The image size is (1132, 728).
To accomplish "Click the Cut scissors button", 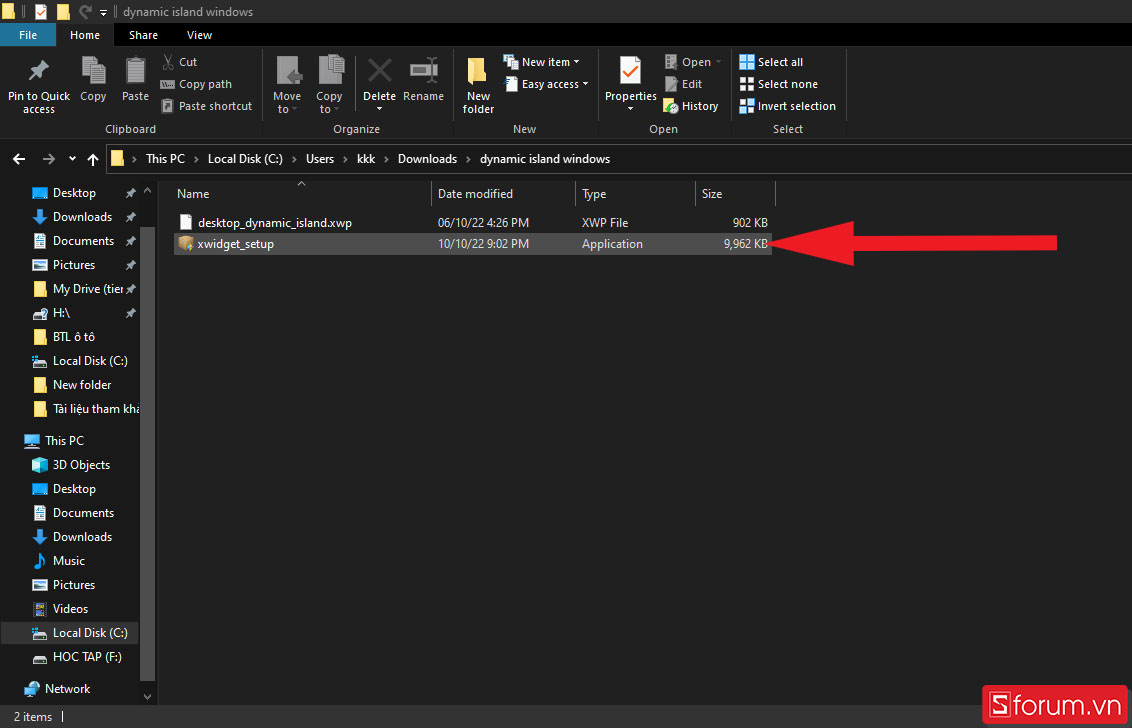I will (x=180, y=62).
